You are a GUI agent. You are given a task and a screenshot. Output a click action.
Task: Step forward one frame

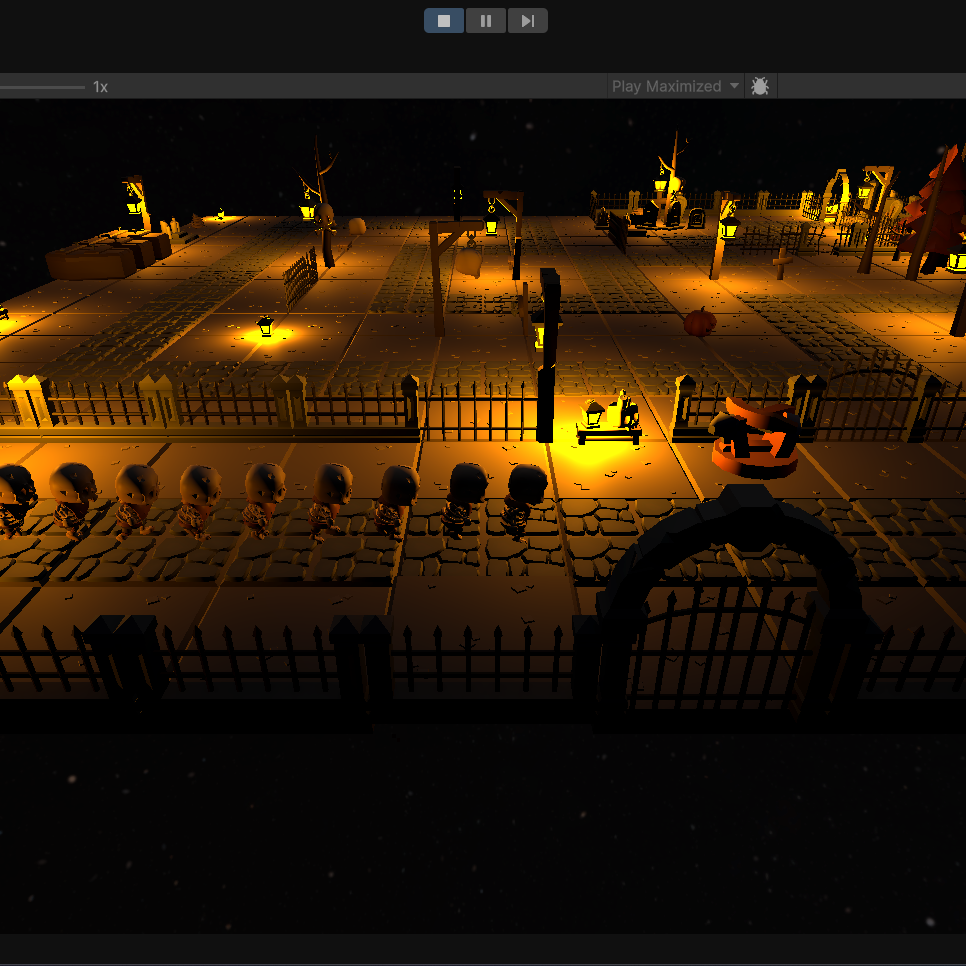527,21
